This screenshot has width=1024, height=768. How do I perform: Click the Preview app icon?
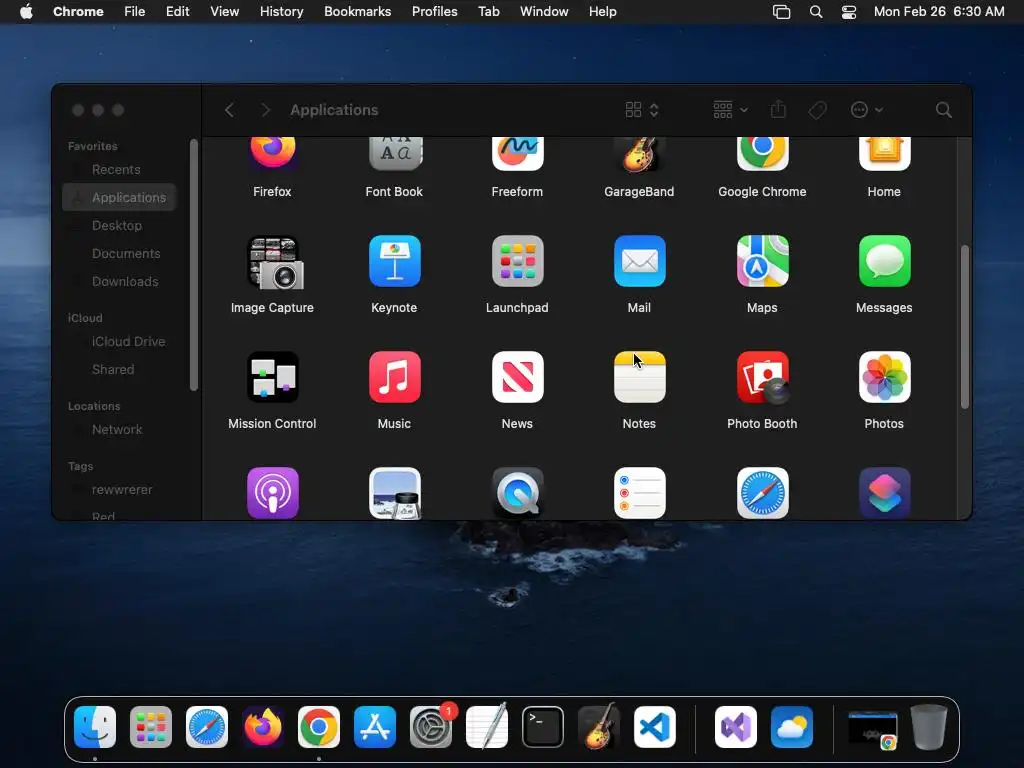(394, 493)
